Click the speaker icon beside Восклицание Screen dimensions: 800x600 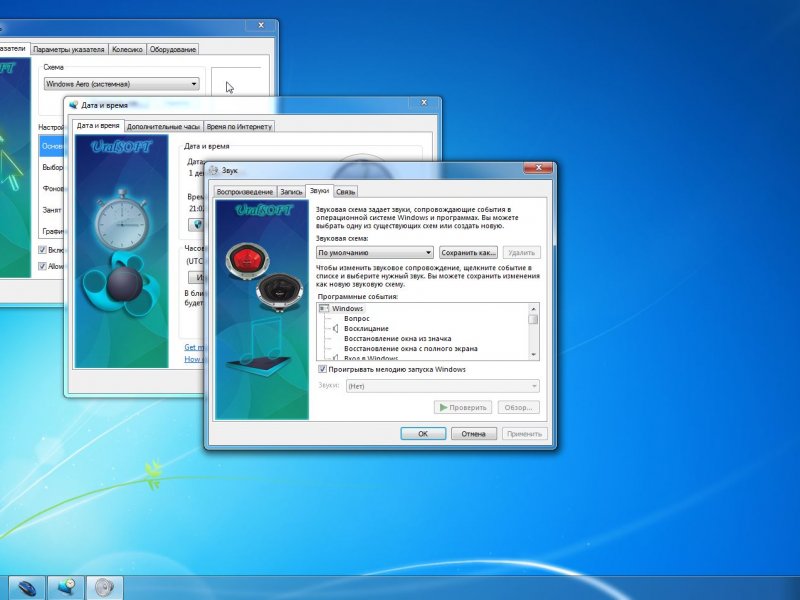click(x=335, y=329)
